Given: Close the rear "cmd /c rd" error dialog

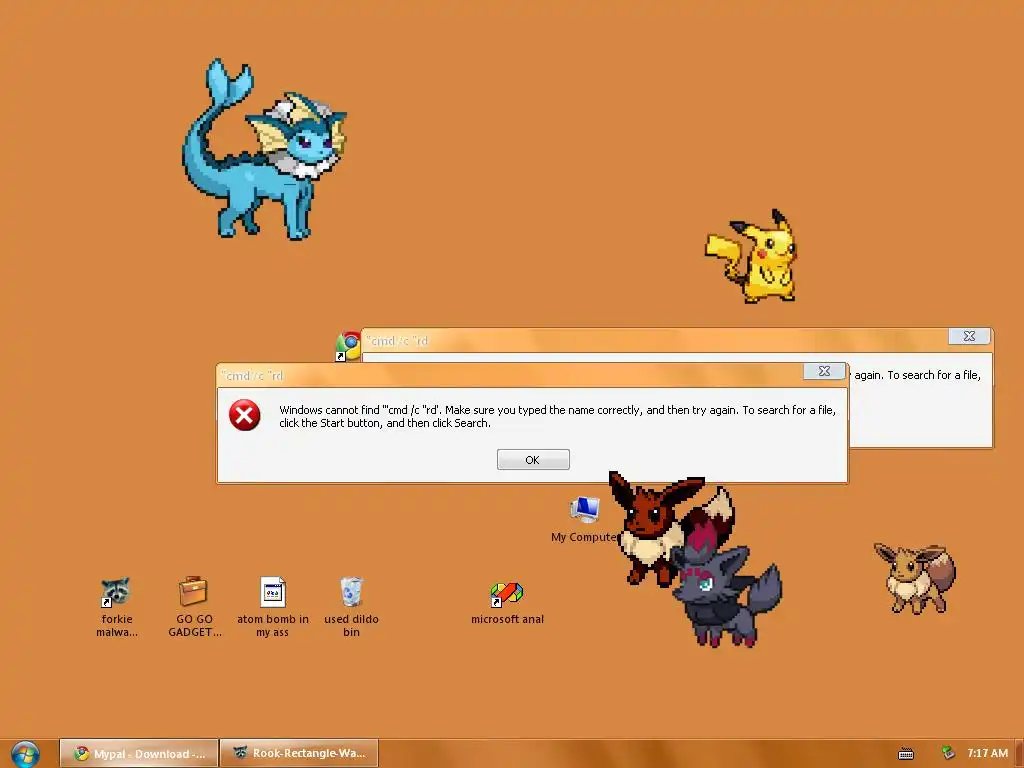Looking at the screenshot, I should pyautogui.click(x=969, y=336).
